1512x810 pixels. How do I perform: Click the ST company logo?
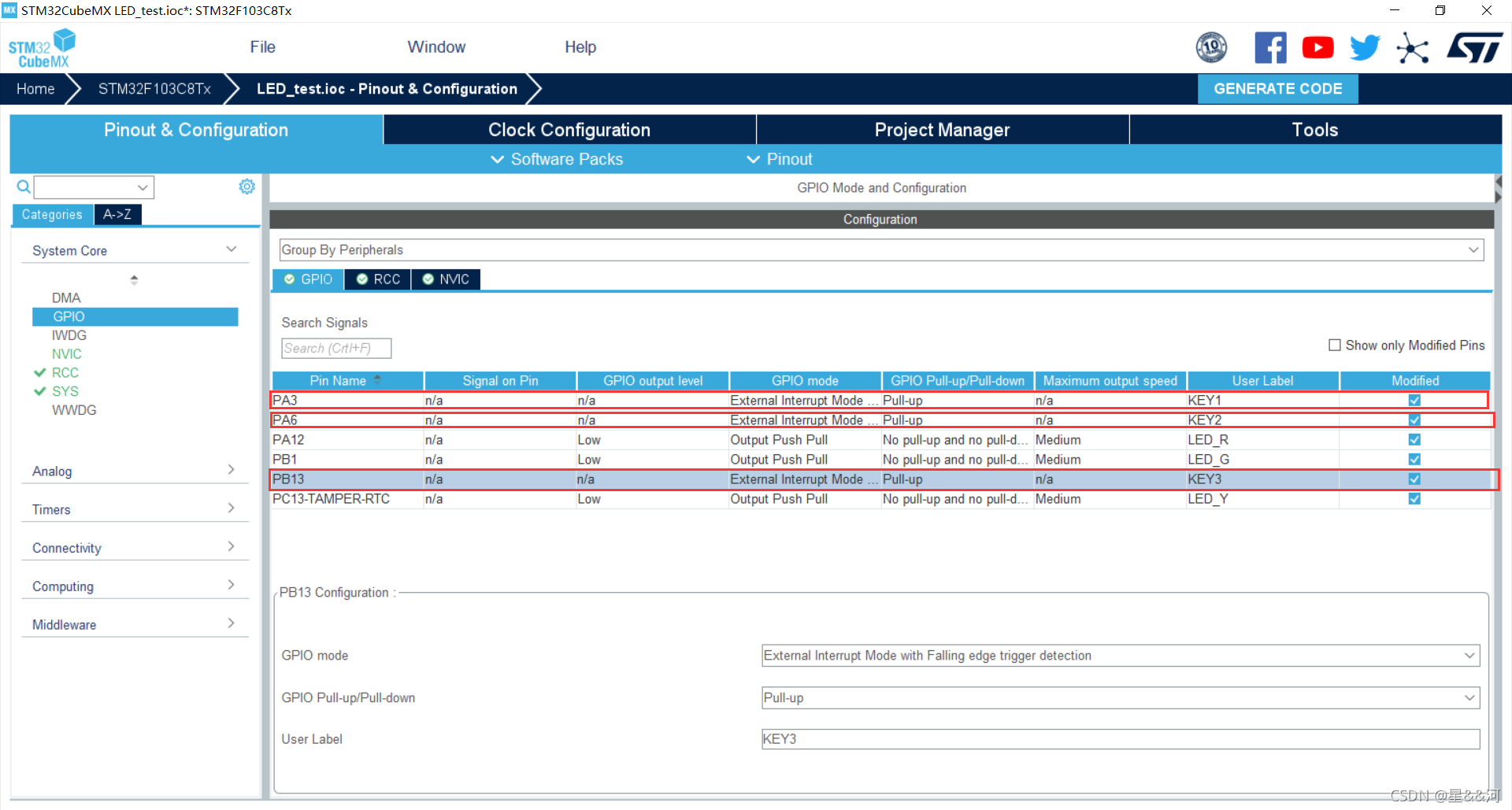tap(1474, 47)
